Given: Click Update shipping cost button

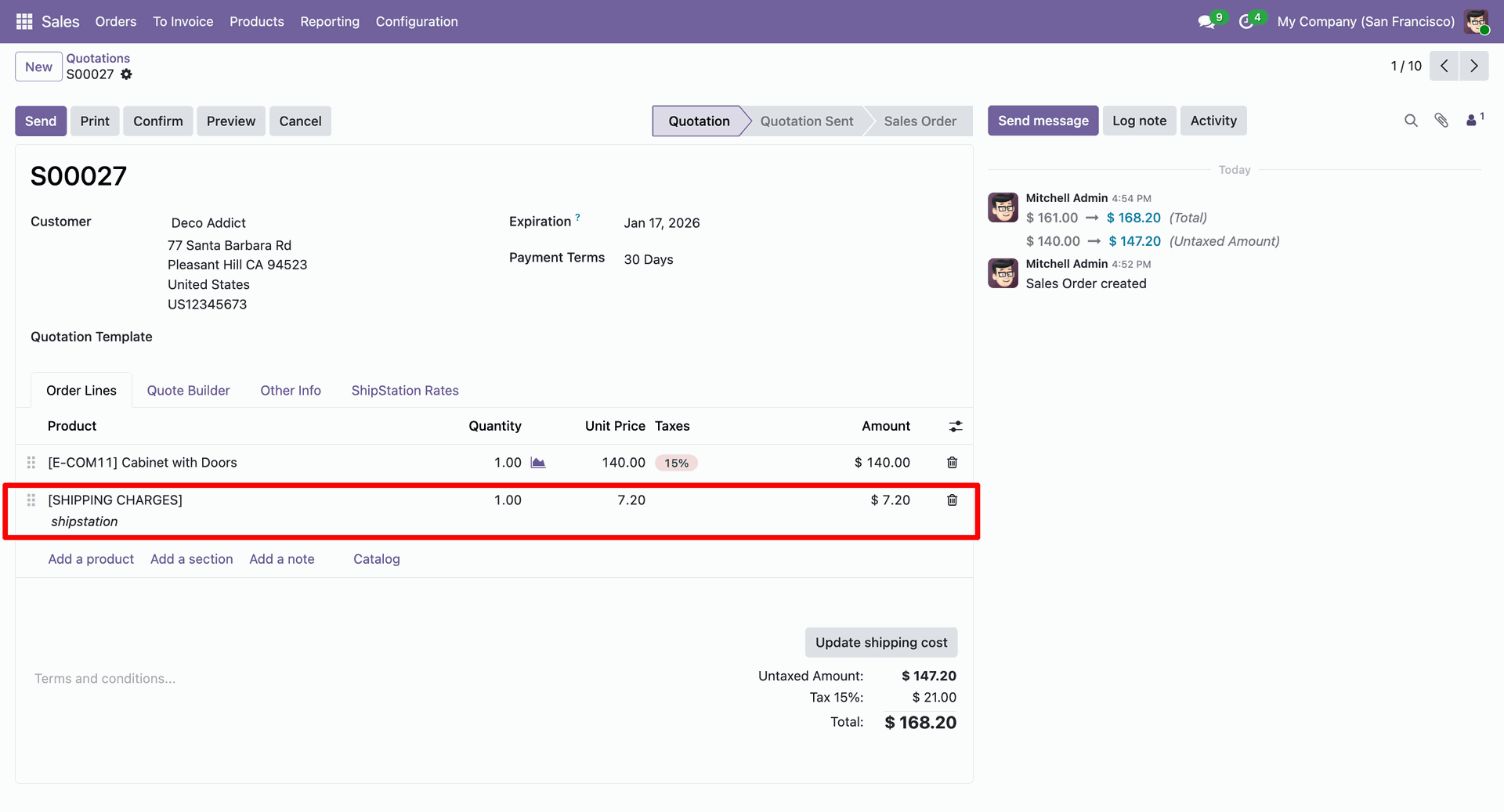Looking at the screenshot, I should [880, 643].
